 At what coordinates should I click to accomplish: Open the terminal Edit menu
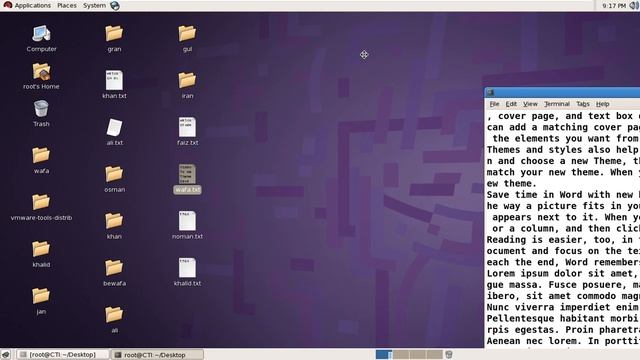(511, 104)
